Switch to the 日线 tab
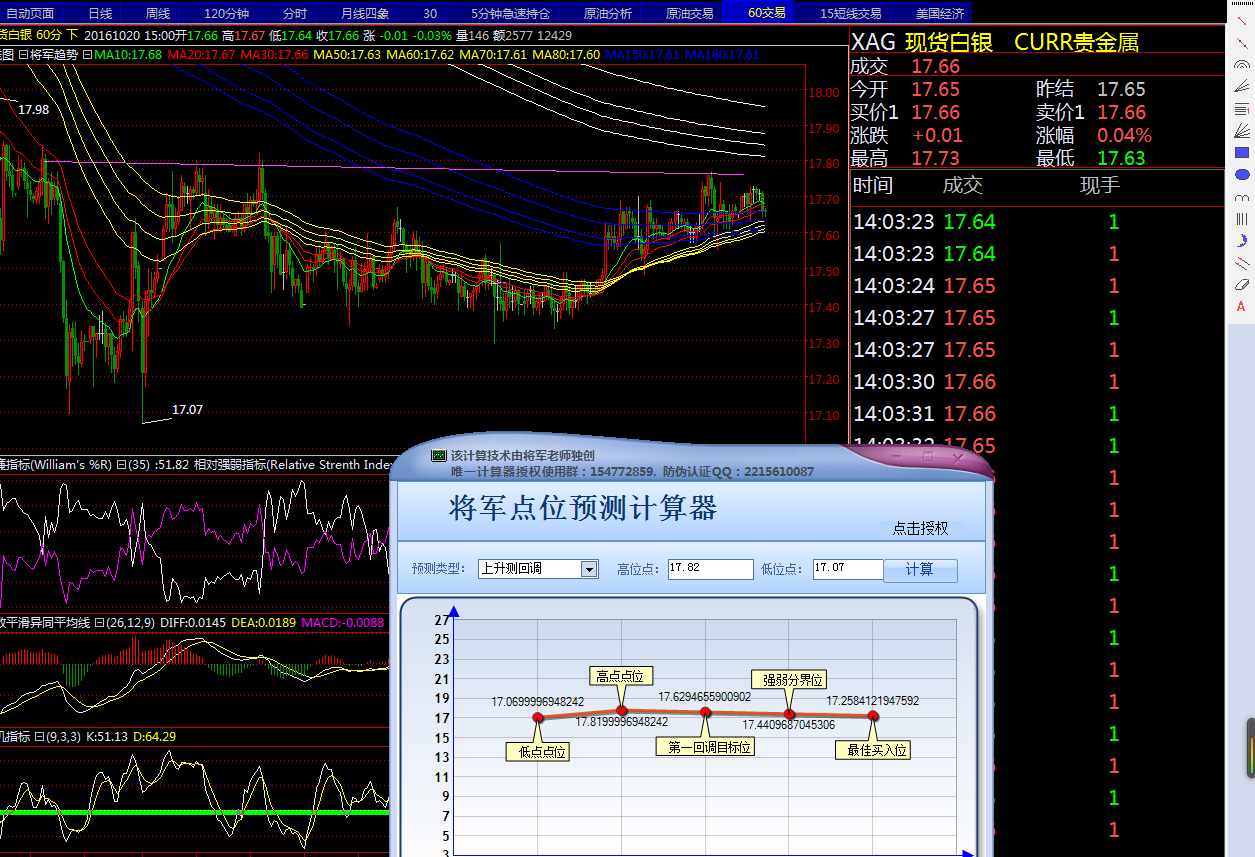 click(x=100, y=13)
